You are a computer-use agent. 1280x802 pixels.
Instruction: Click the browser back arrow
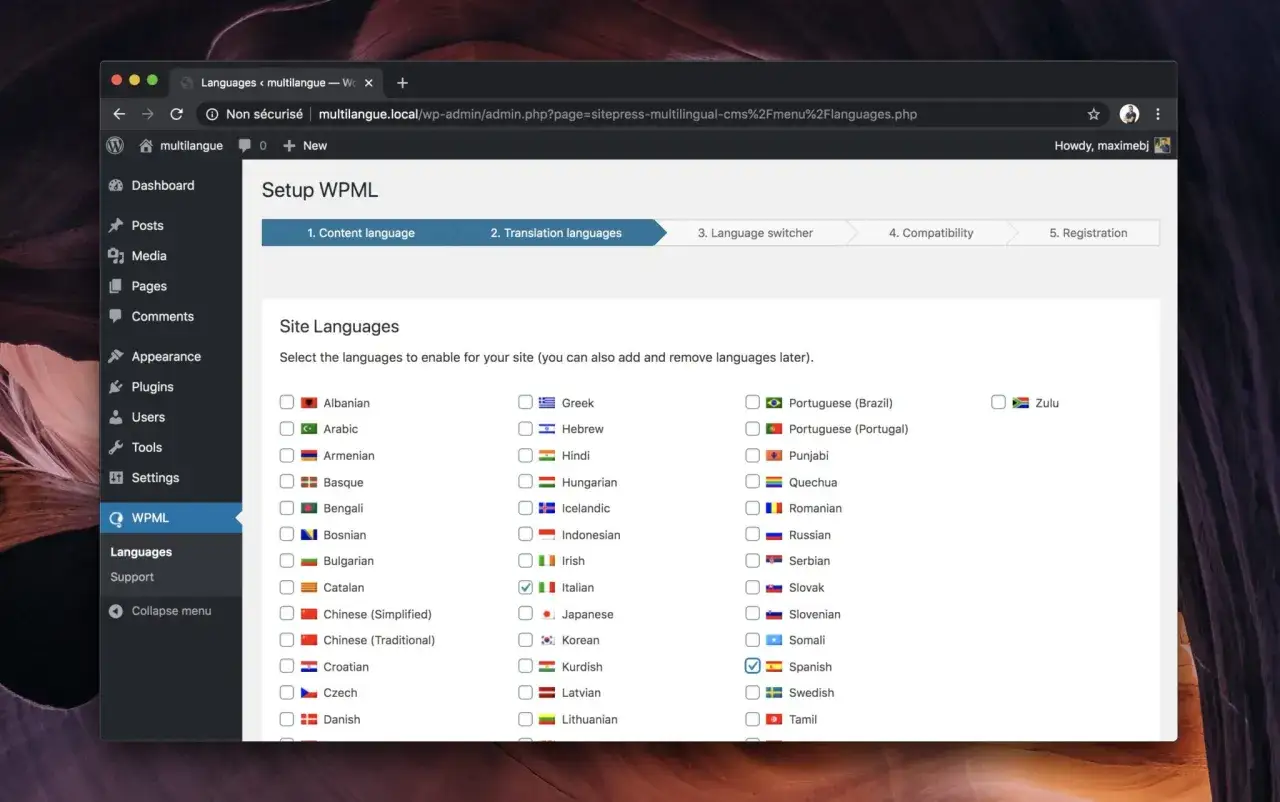pyautogui.click(x=119, y=114)
